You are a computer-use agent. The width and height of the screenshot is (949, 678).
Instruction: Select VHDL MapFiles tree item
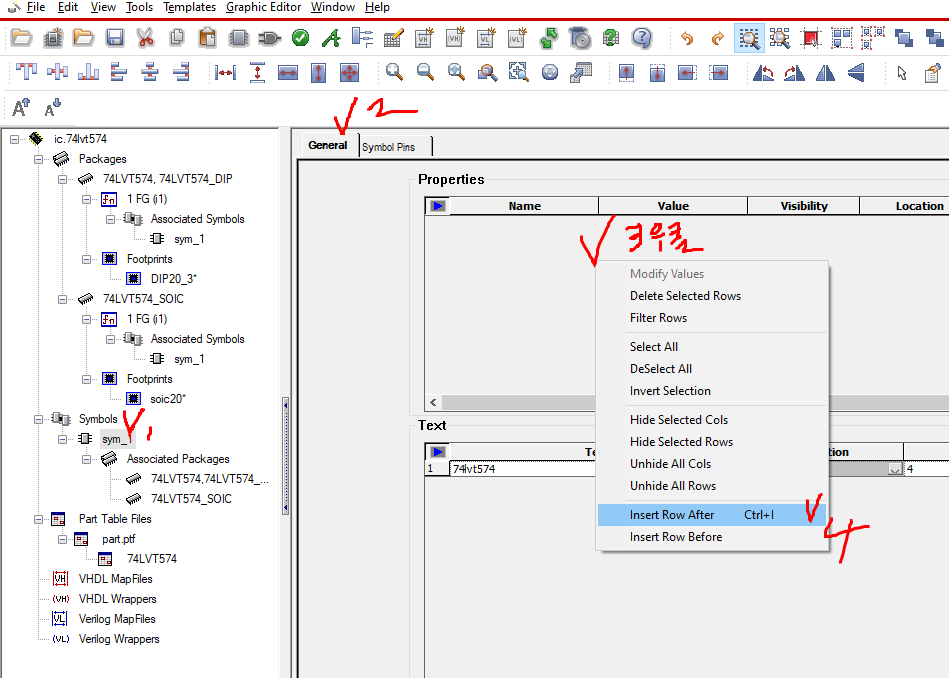115,579
